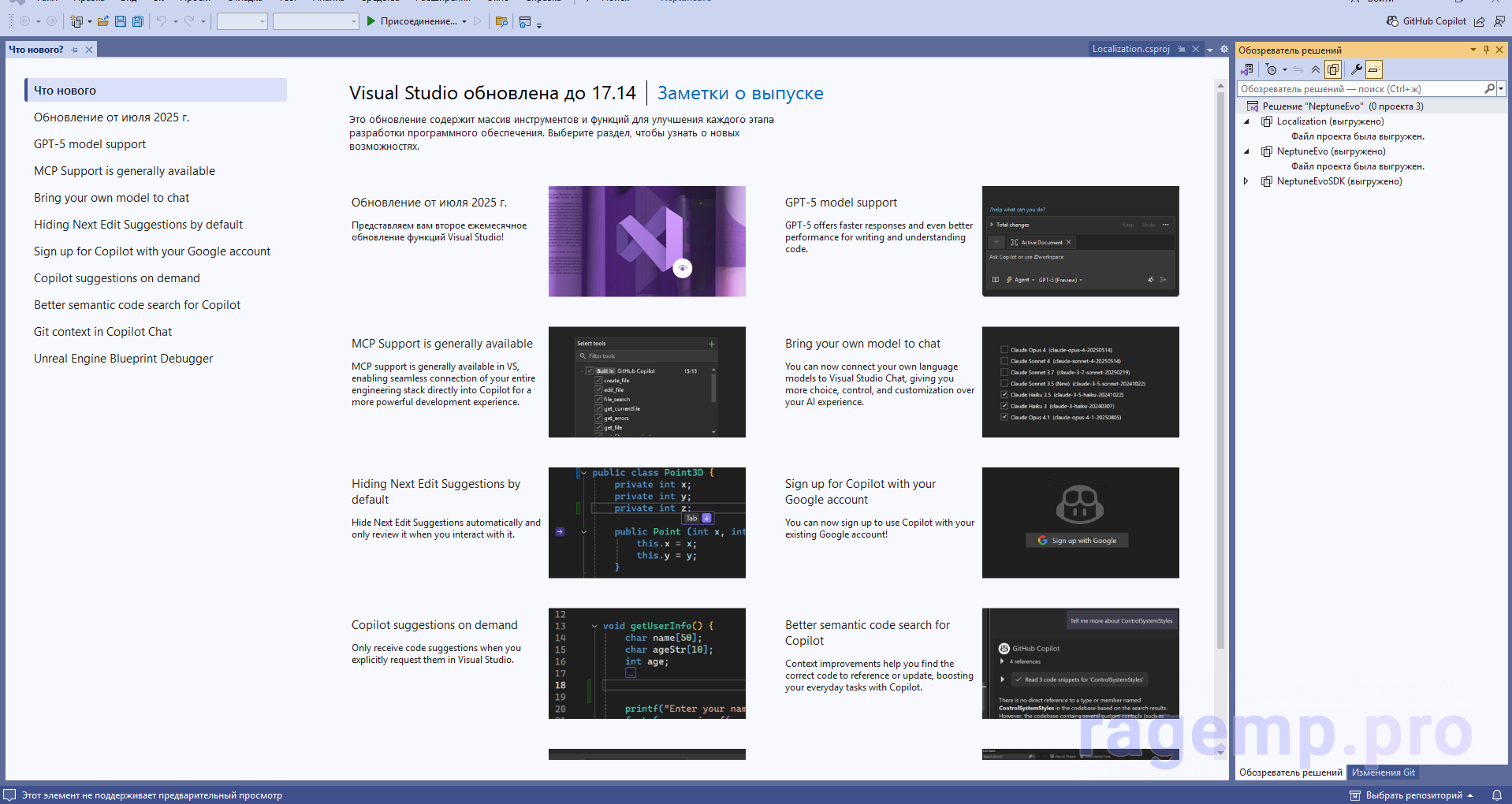Toggle Preview Selected Items button

click(1374, 69)
